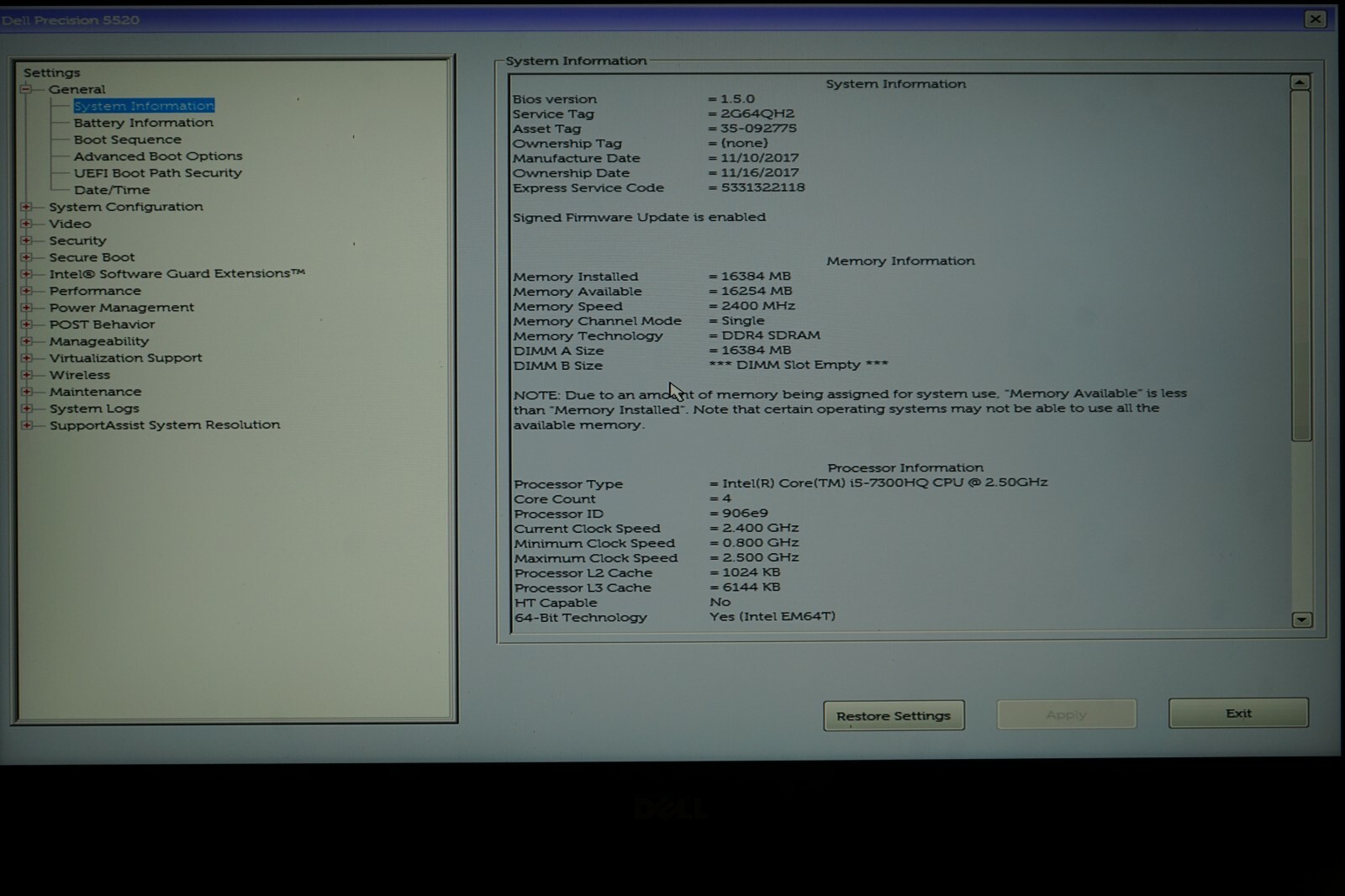Click Processor L3 Cache value 6144 KB

[x=751, y=588]
